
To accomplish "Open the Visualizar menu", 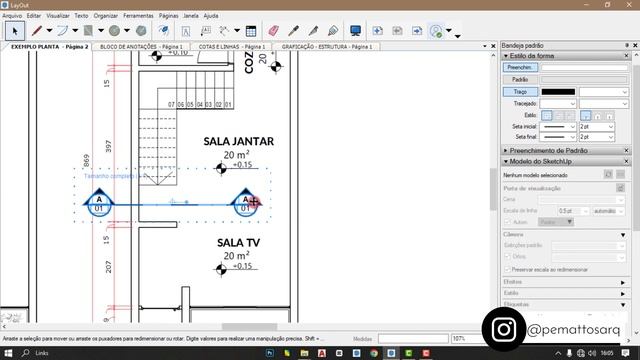I will 58,16.
